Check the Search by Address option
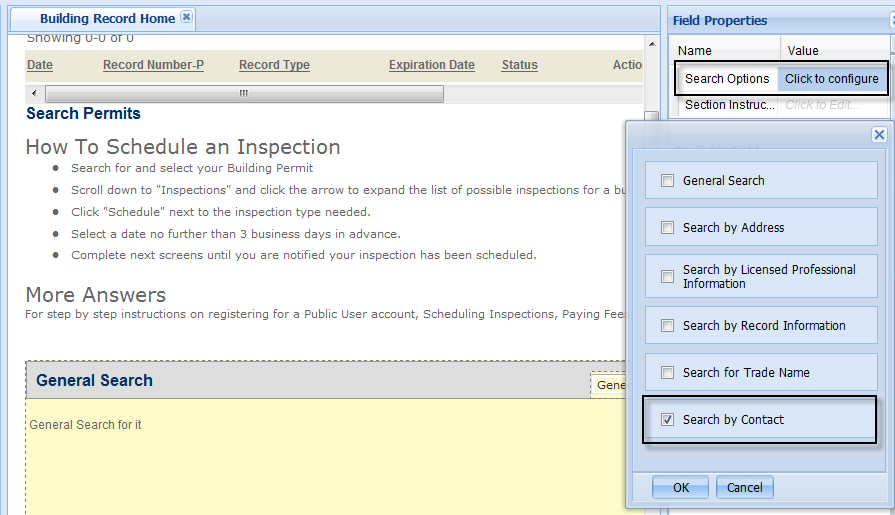Image resolution: width=895 pixels, height=515 pixels. (668, 228)
